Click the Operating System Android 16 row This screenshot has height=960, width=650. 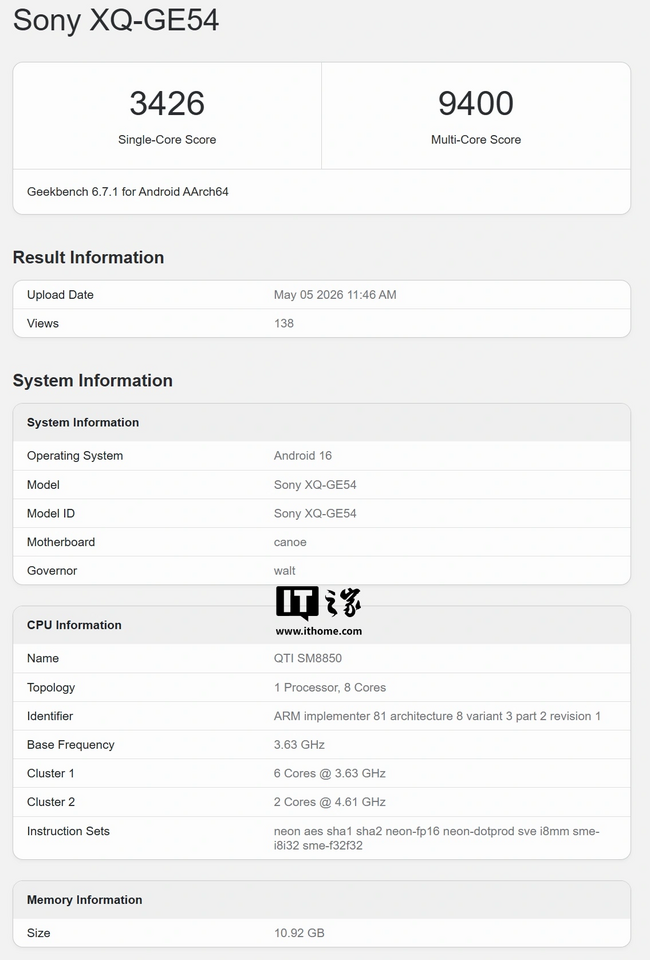click(322, 456)
